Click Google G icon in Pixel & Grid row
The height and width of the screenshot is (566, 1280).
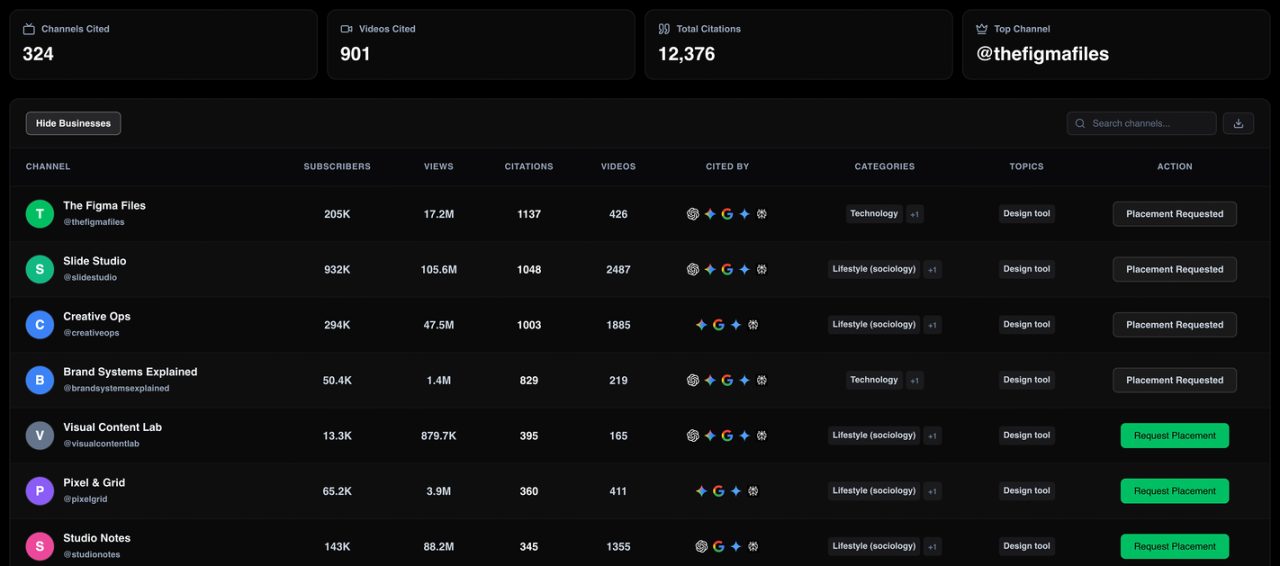[x=718, y=491]
